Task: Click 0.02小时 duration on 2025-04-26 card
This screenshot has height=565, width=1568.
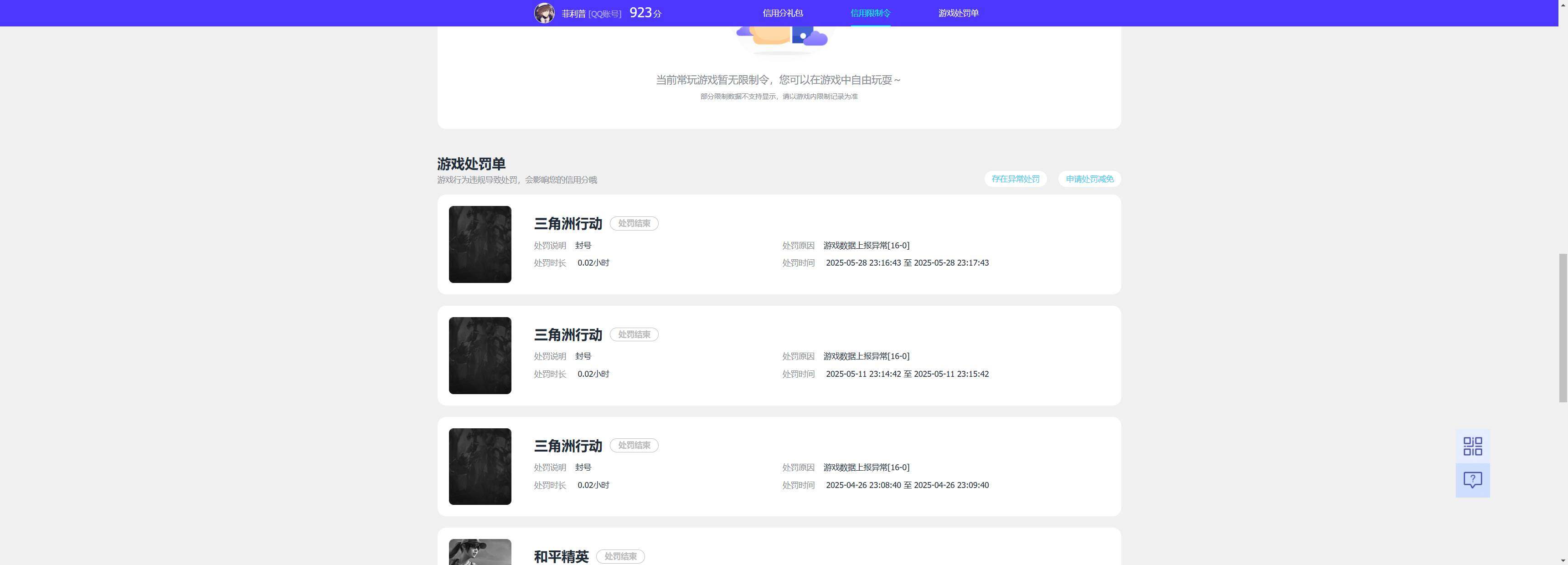Action: [593, 485]
